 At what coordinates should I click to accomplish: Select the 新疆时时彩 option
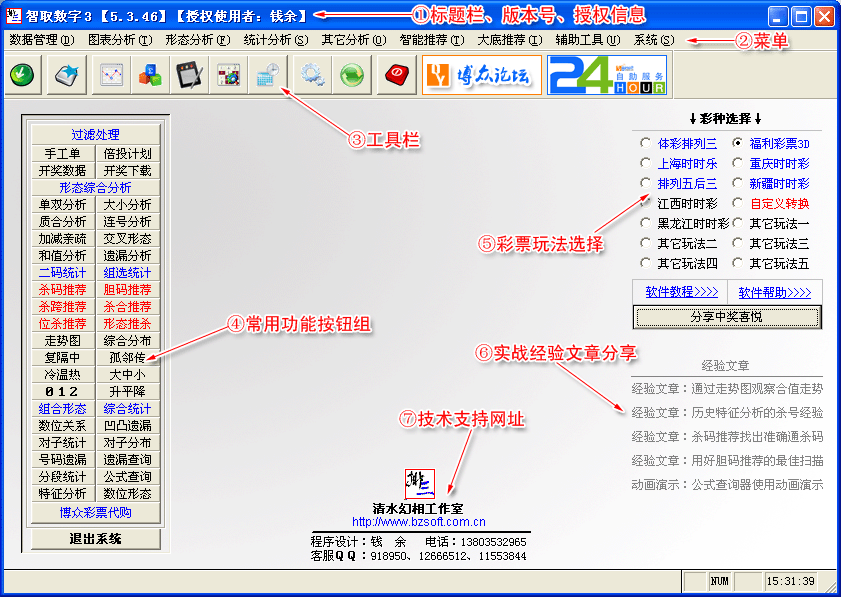pyautogui.click(x=771, y=183)
